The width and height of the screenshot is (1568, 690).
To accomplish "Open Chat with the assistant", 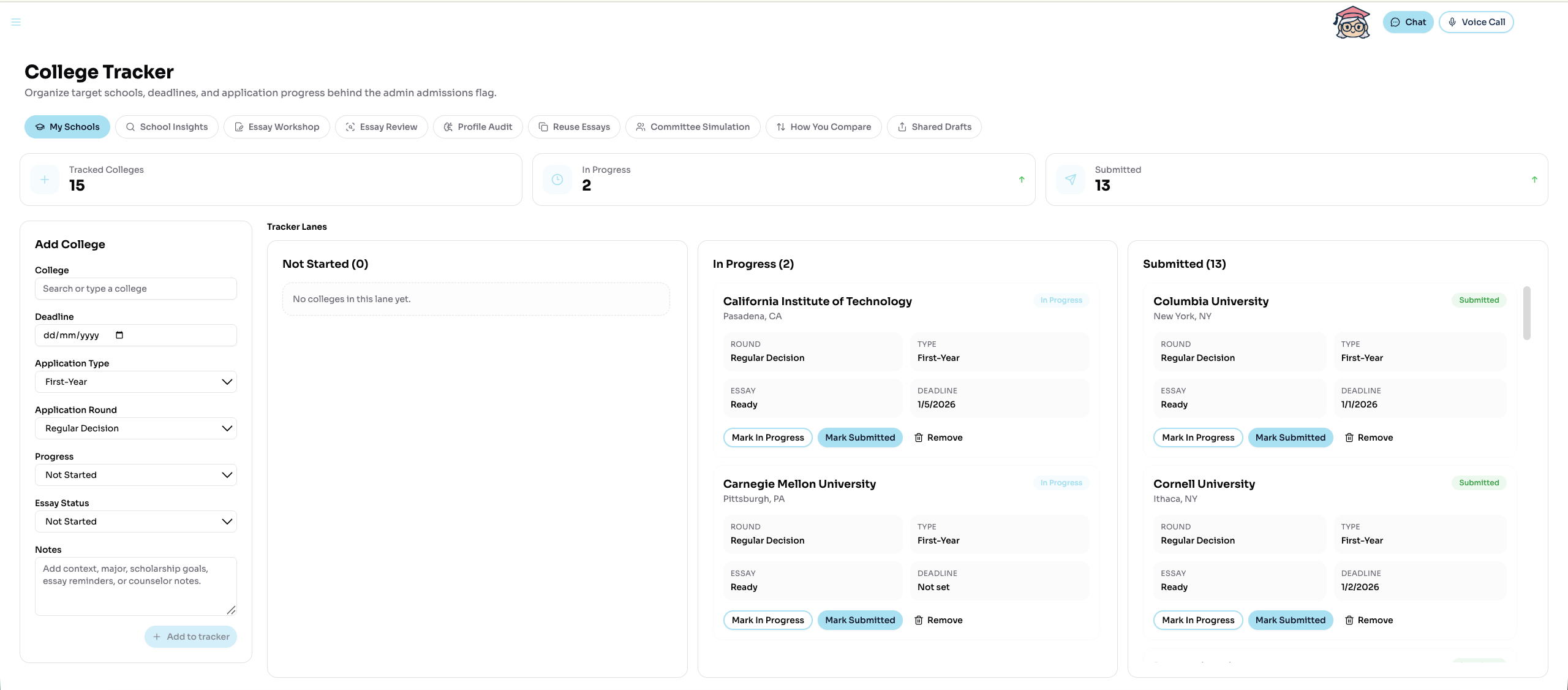I will click(x=1408, y=21).
